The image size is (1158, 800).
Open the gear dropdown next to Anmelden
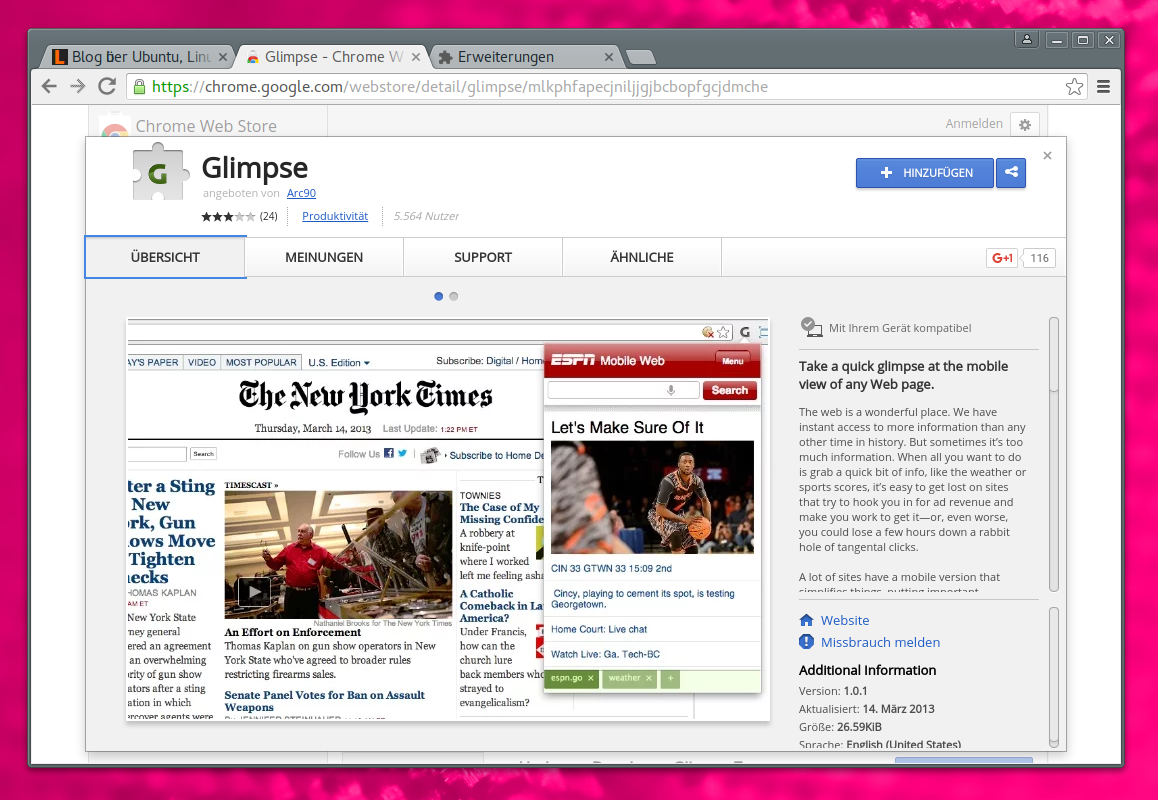1025,125
